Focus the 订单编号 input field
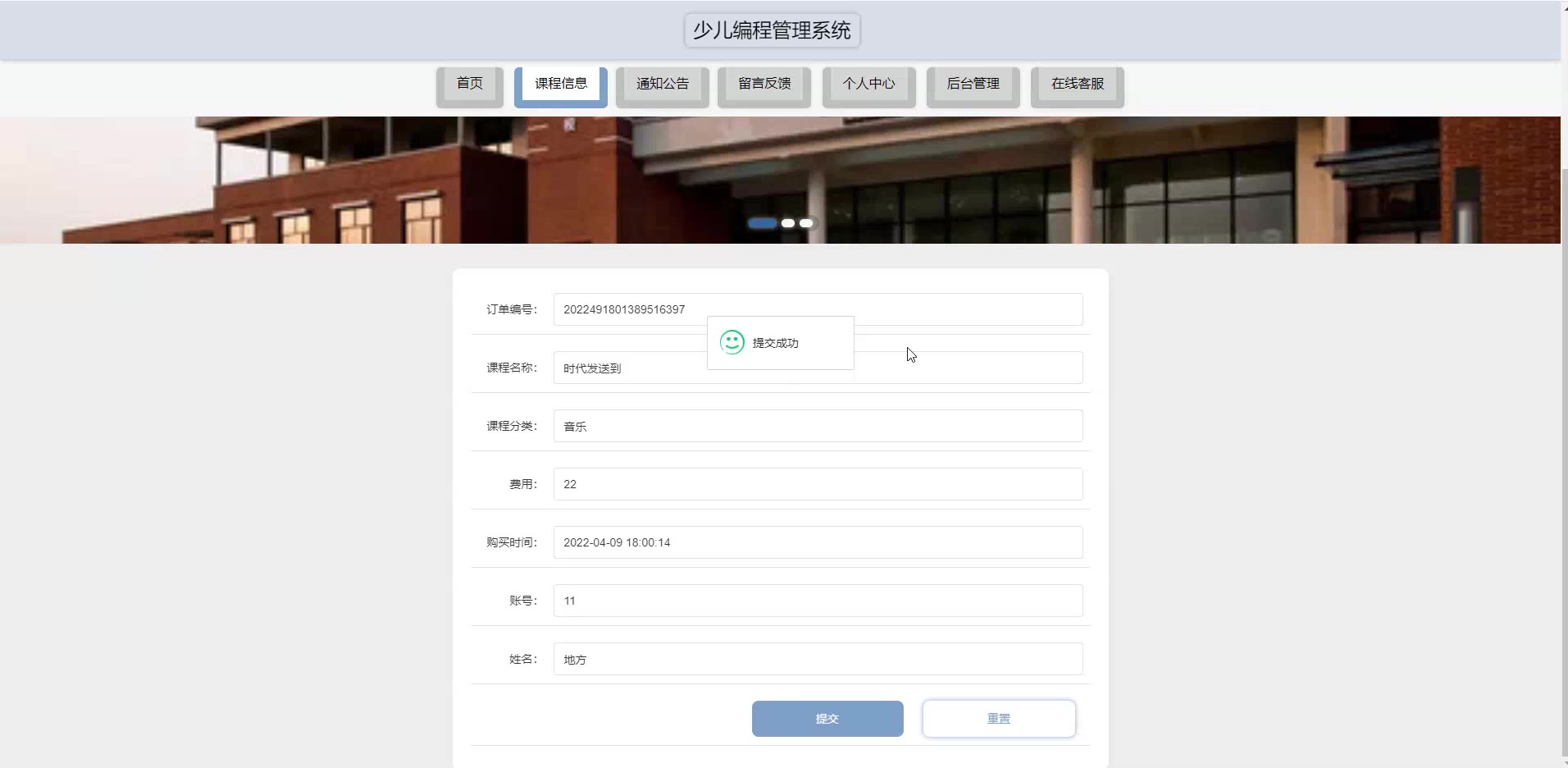 click(x=818, y=309)
